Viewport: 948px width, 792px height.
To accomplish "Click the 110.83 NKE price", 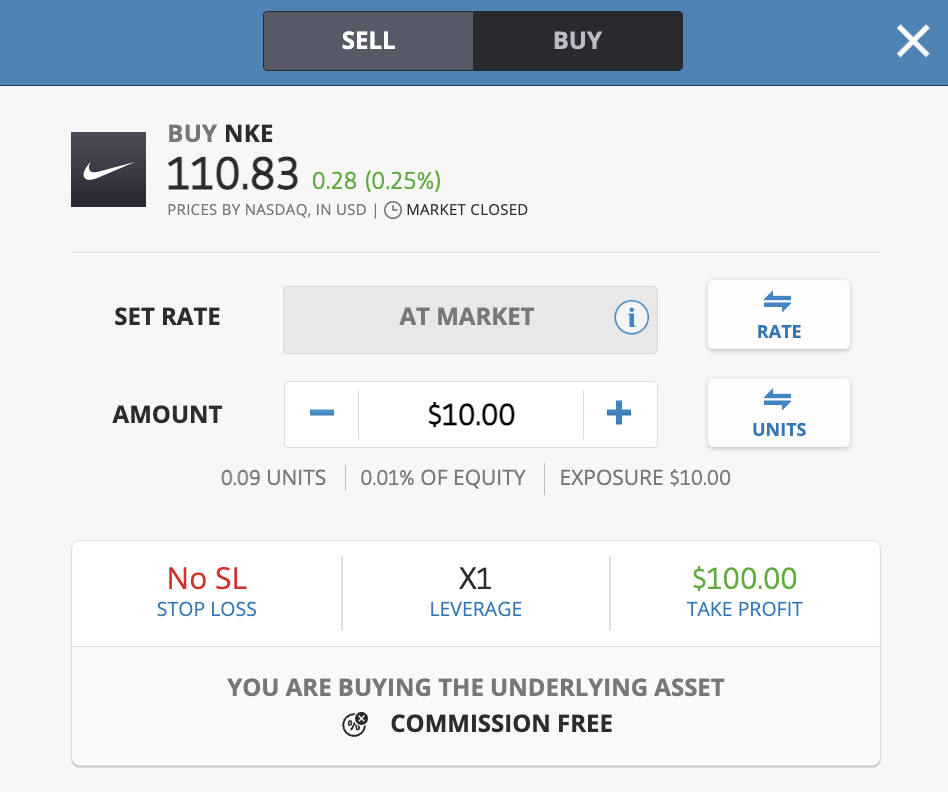I will coord(232,174).
